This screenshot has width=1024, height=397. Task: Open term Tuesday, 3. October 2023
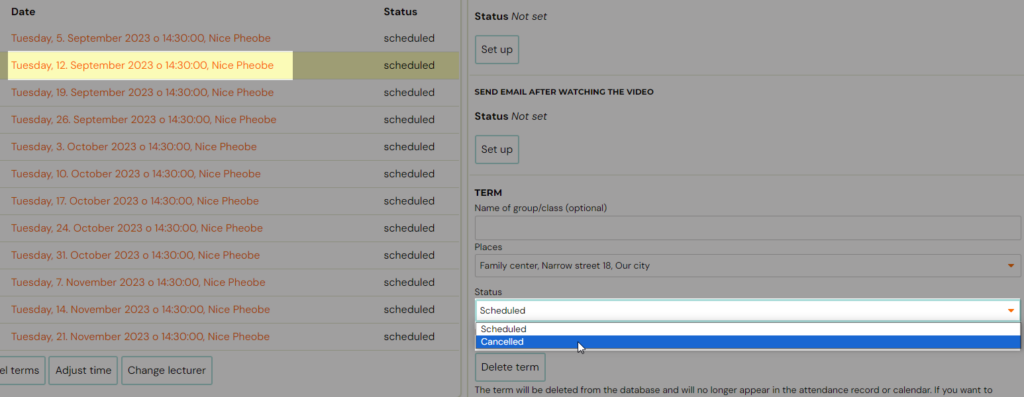pos(134,147)
